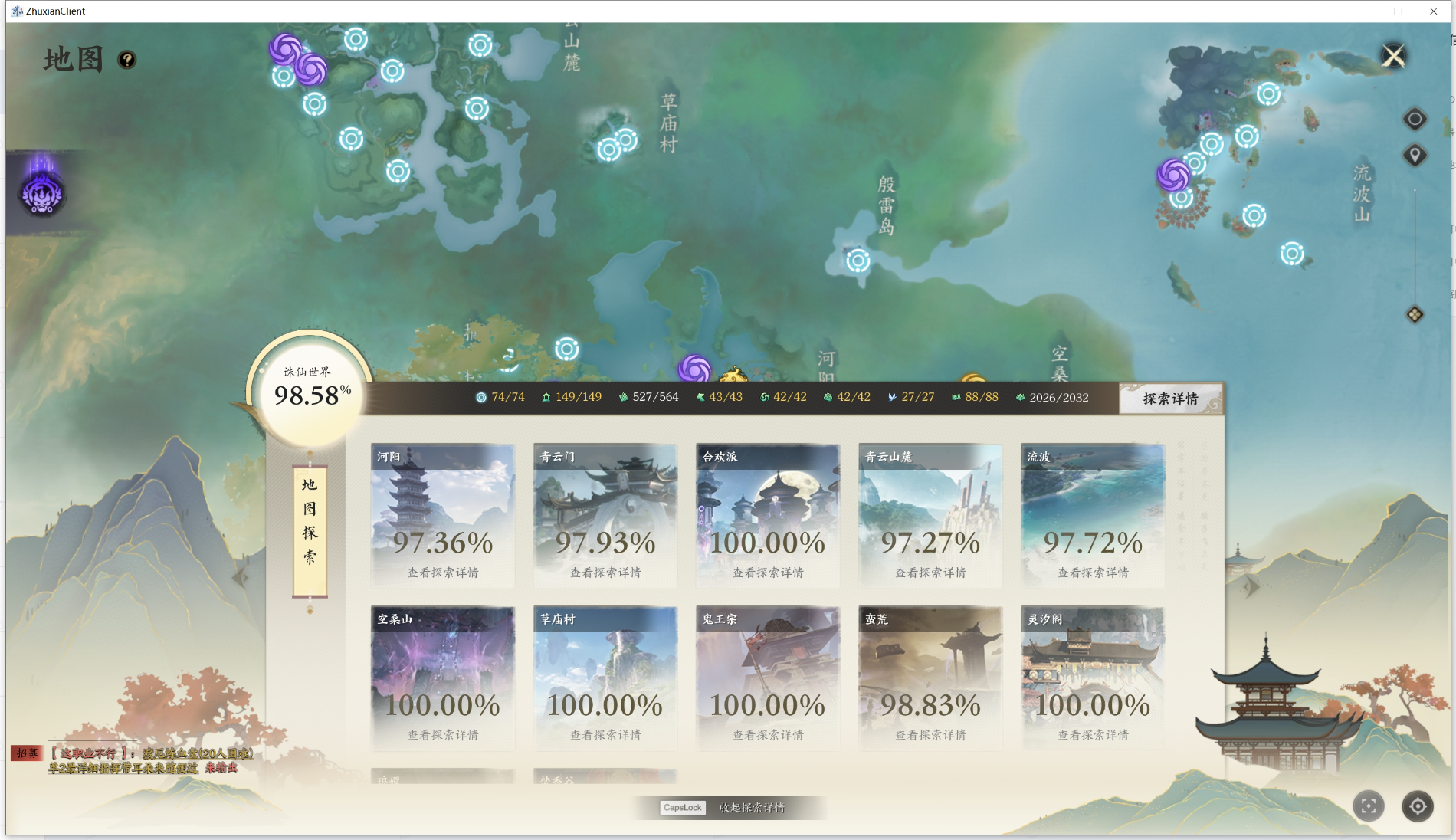The height and width of the screenshot is (840, 1456).
Task: Click the 149/149 counter
Action: tap(572, 397)
